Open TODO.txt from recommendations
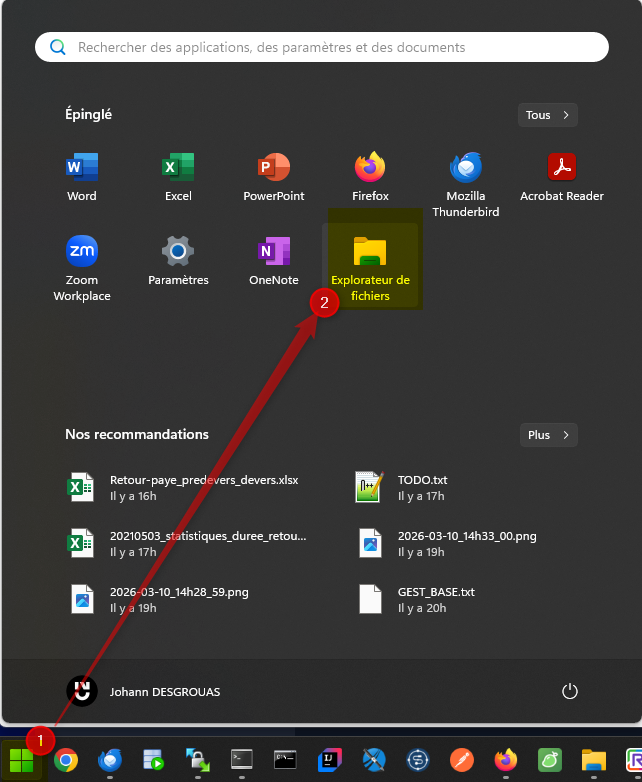Viewport: 642px width, 782px height. pos(420,487)
